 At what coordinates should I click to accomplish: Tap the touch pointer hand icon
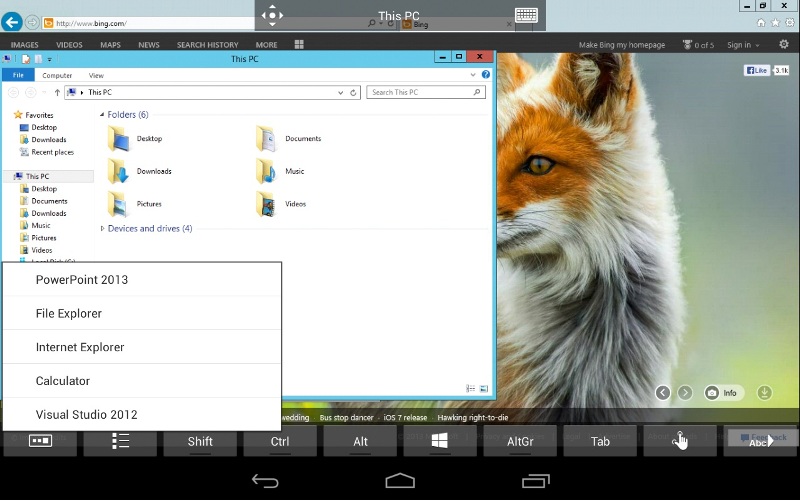point(680,441)
